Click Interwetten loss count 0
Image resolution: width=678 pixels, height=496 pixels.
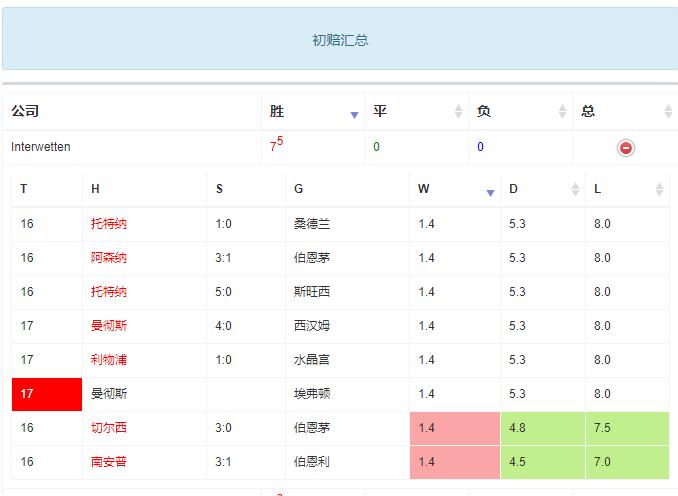click(x=480, y=147)
